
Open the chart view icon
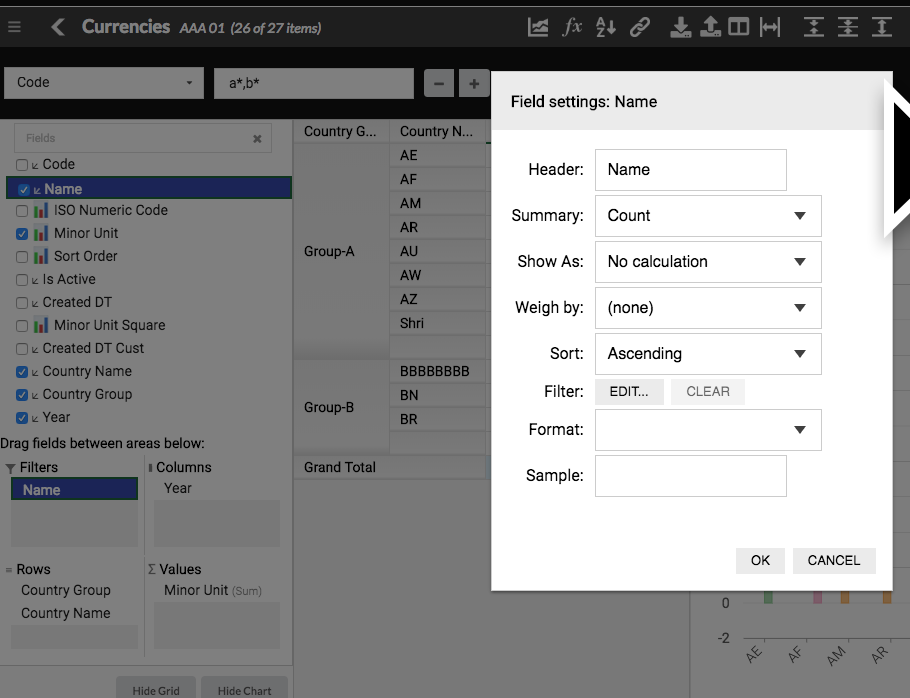pyautogui.click(x=538, y=27)
